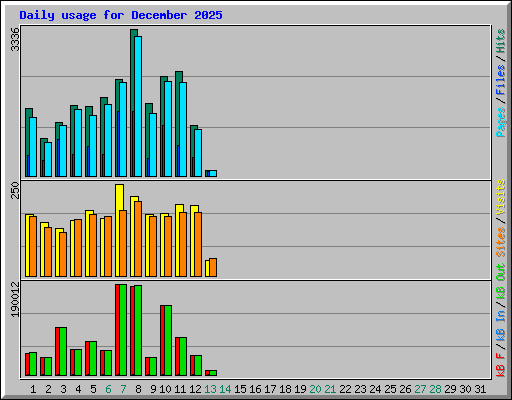Click day label 13 on the axis

[x=210, y=389]
